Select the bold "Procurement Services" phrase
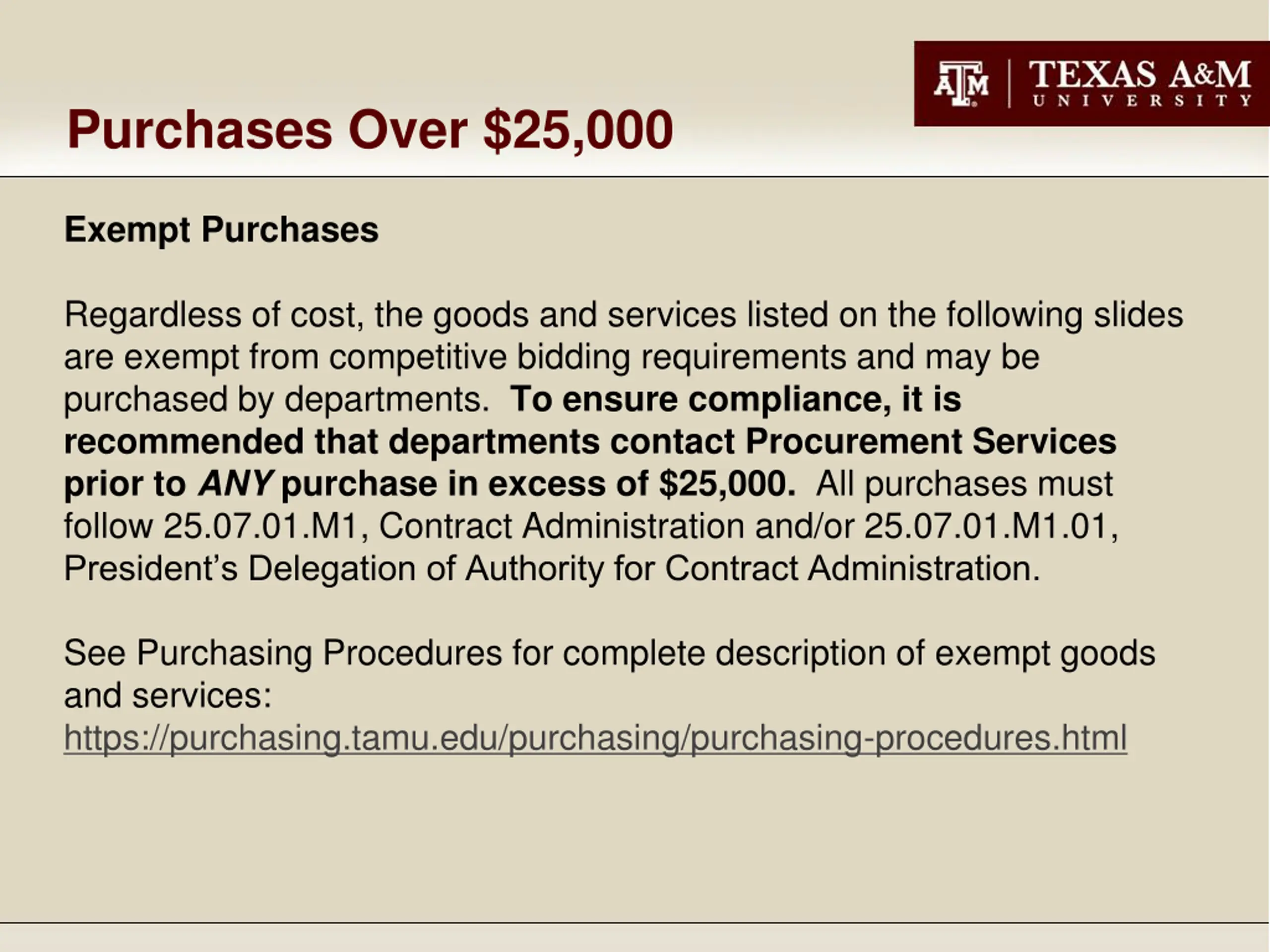 (x=931, y=441)
